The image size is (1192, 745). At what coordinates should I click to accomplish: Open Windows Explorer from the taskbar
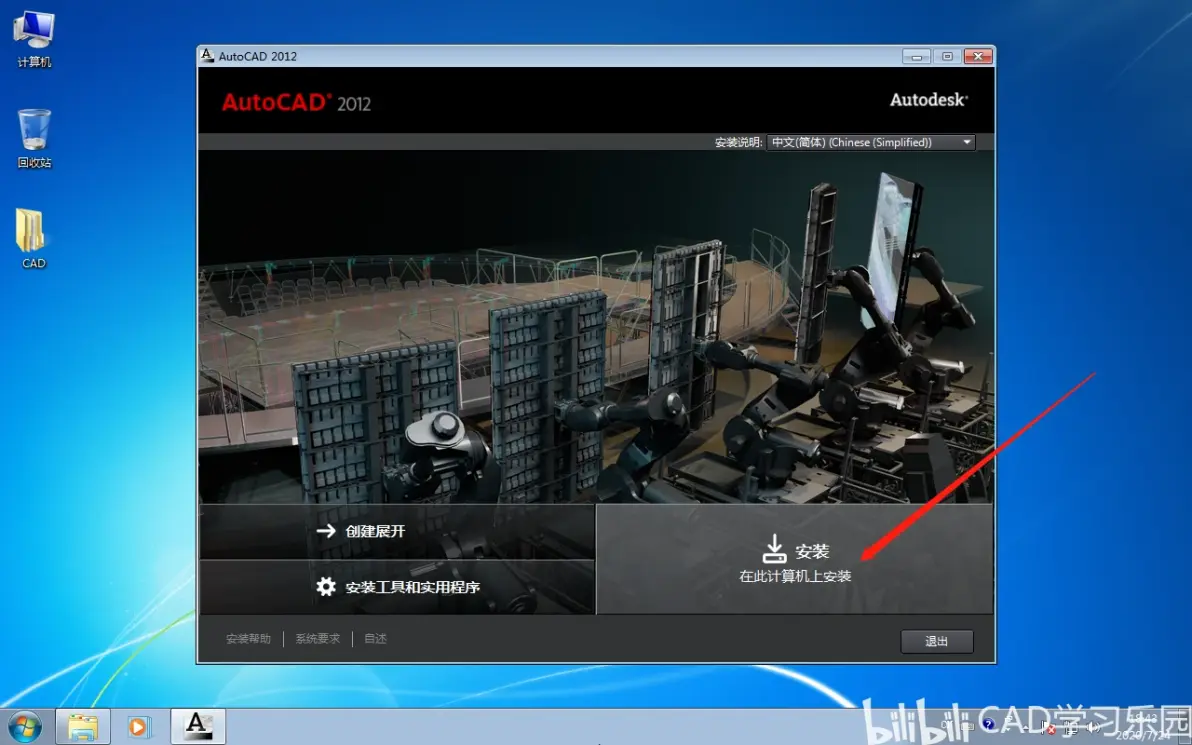[x=83, y=727]
